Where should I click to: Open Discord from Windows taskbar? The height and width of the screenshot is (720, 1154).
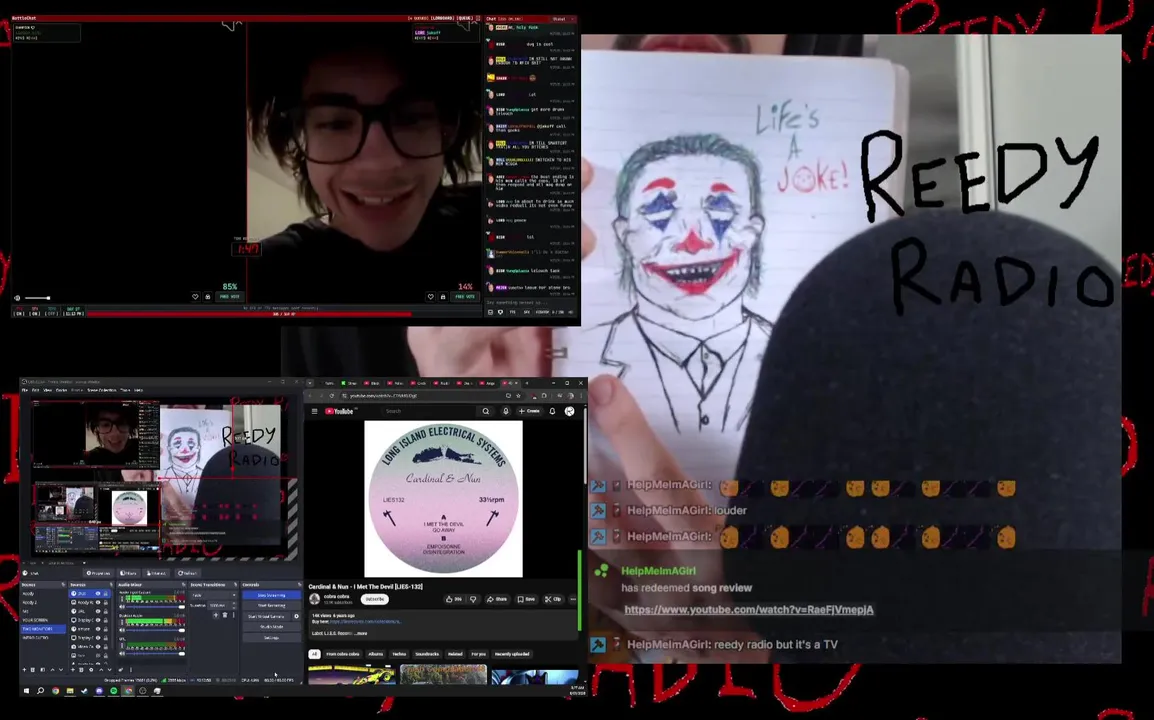click(x=99, y=691)
